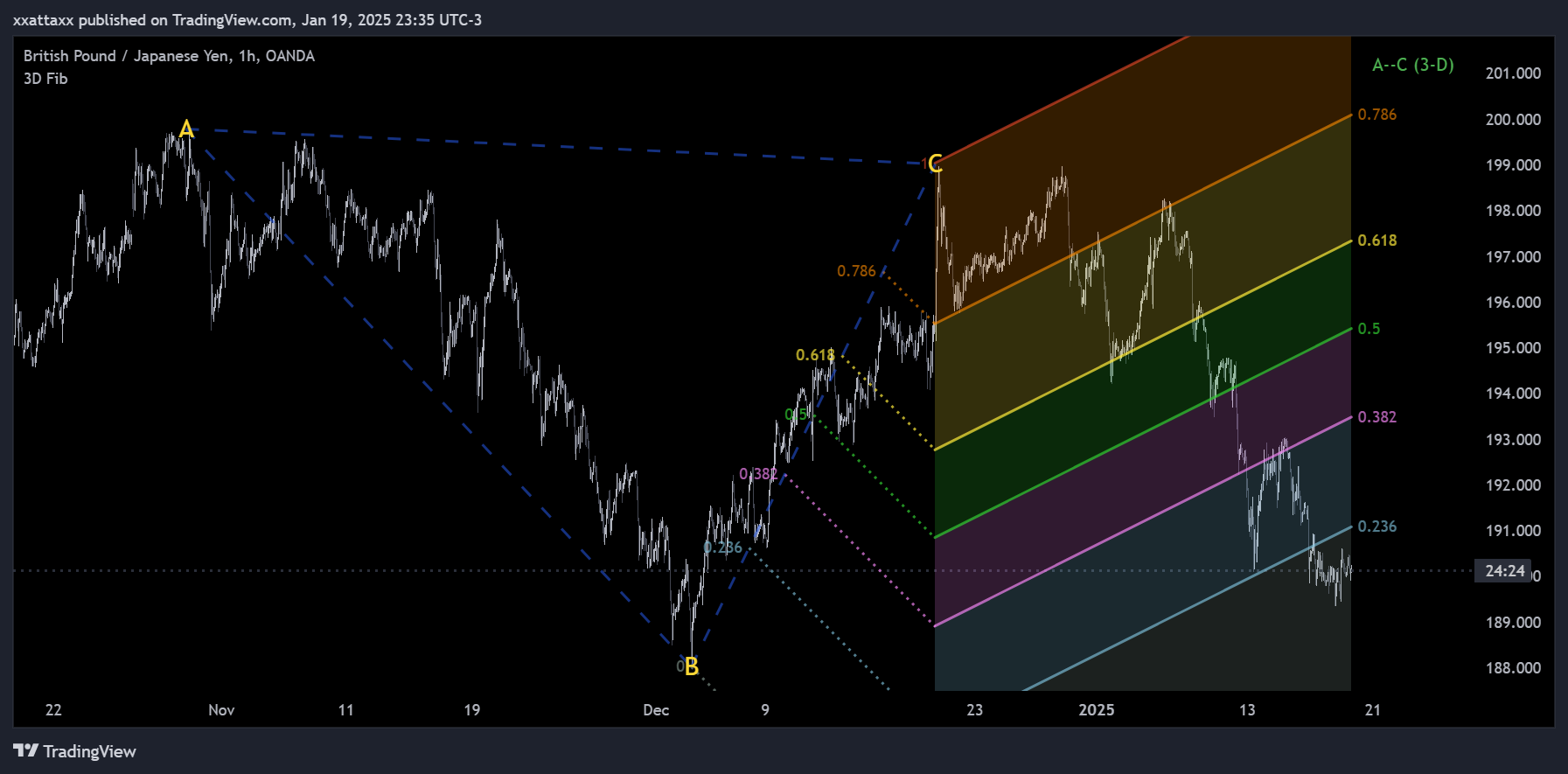Click the pink 0.382 label on the B-C leg
The width and height of the screenshot is (1568, 774).
click(x=758, y=474)
